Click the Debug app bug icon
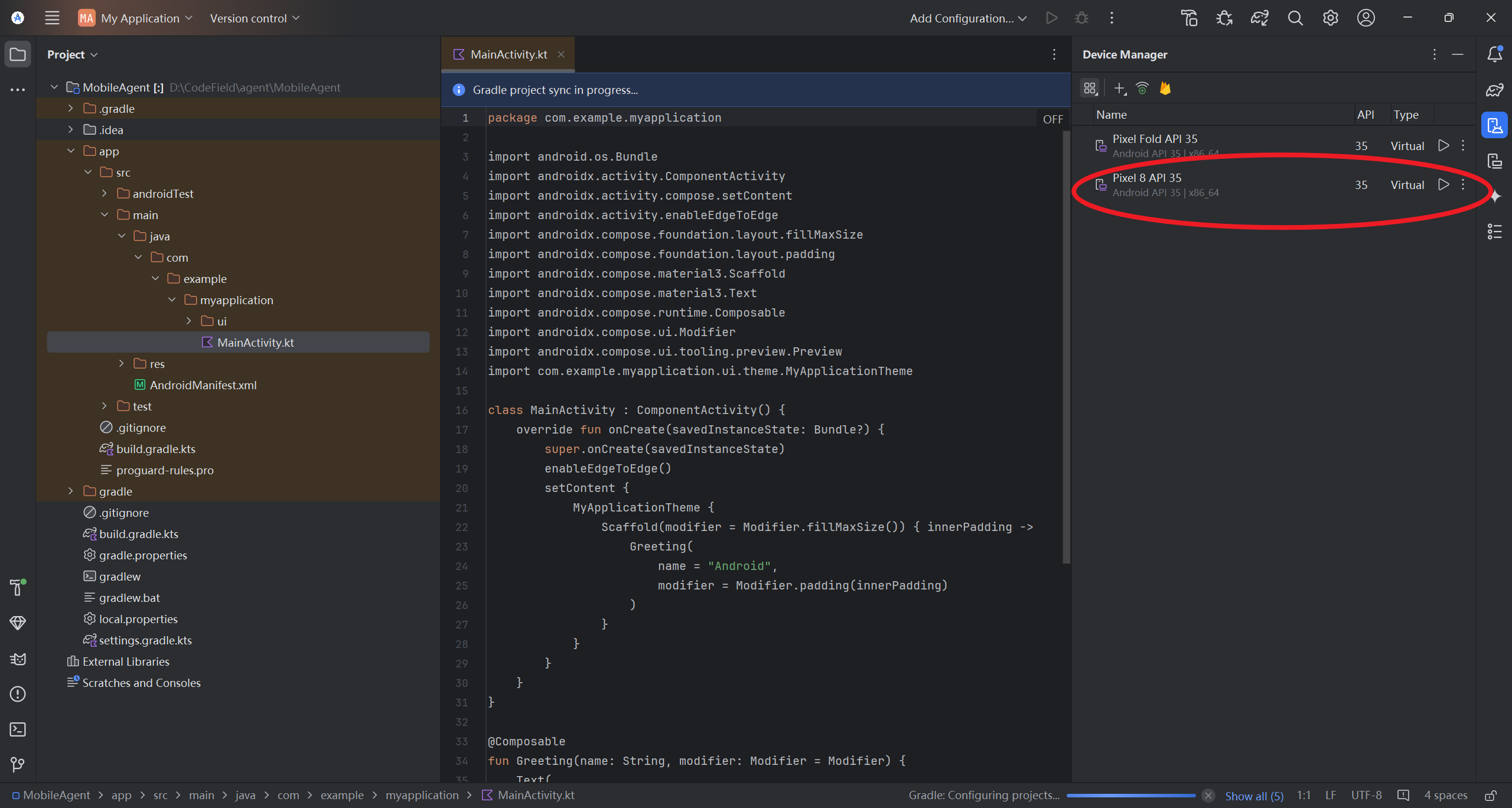The width and height of the screenshot is (1512, 808). coord(1081,18)
